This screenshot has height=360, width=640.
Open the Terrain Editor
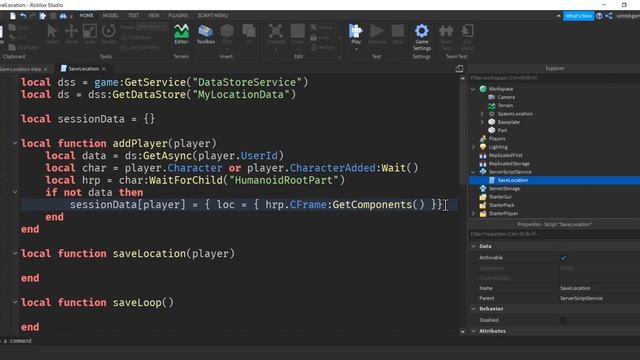(181, 34)
